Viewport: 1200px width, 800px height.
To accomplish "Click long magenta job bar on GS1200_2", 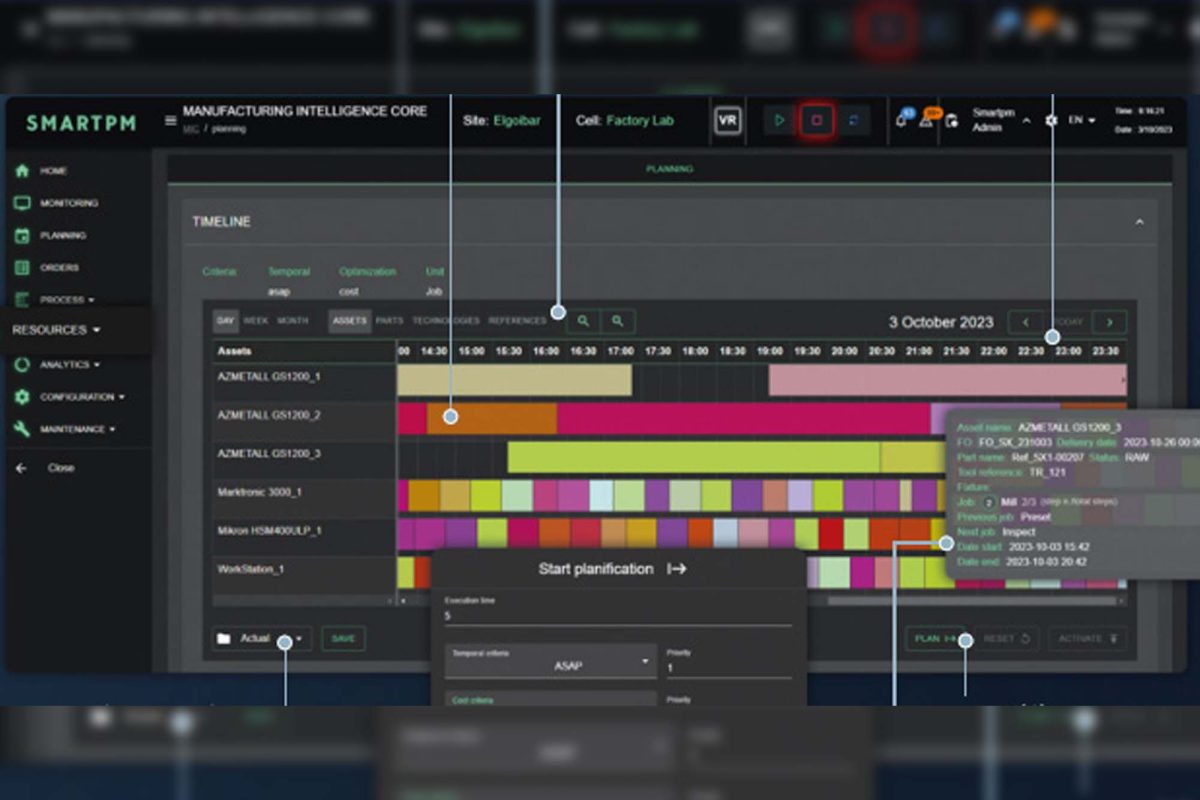I will 744,418.
